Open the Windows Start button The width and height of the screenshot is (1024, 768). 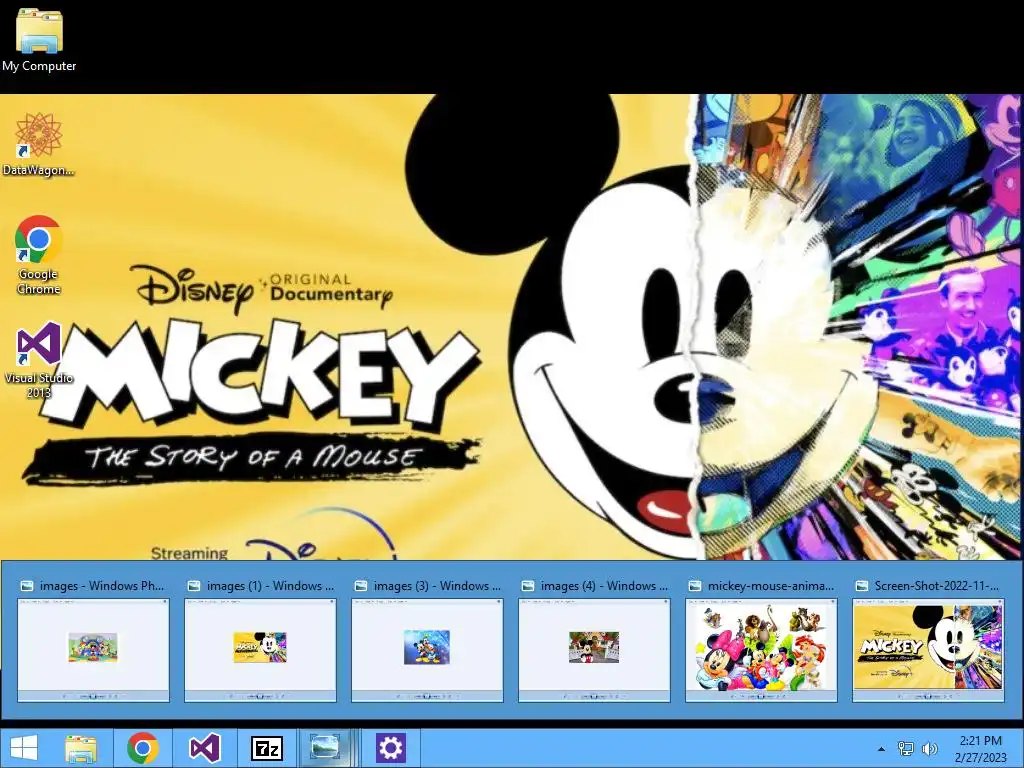point(24,748)
